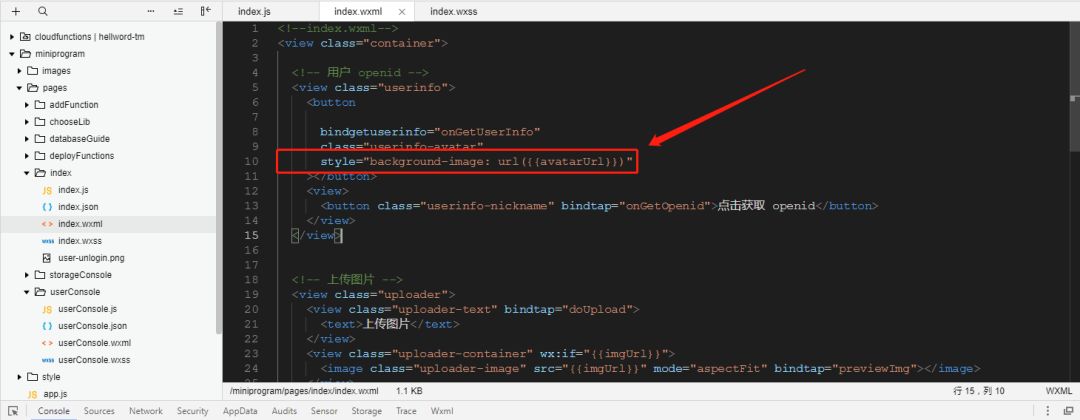Expand the storageConsole folder arrow
Image resolution: width=1080 pixels, height=420 pixels.
[x=27, y=275]
